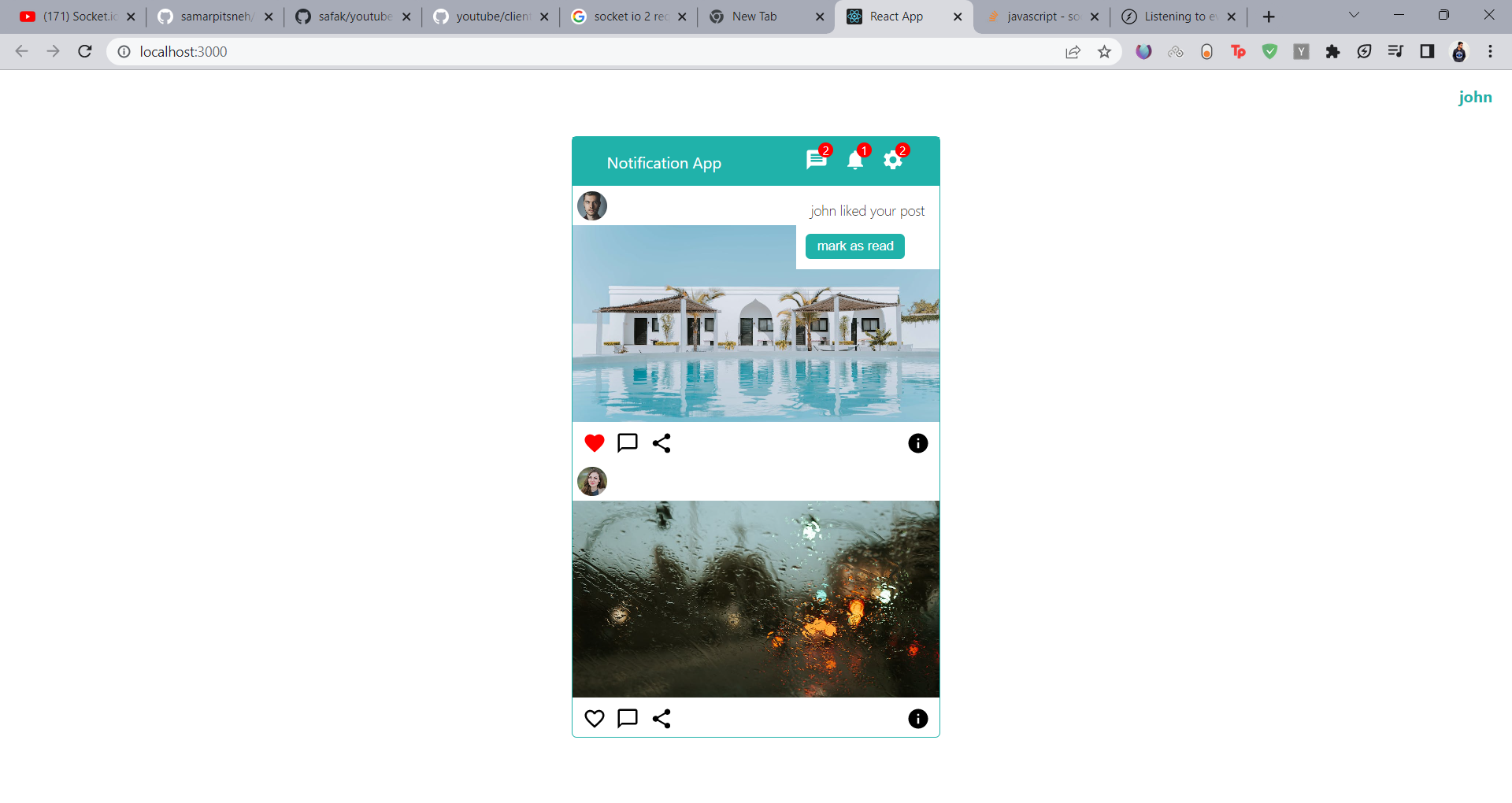
Task: Open comments on the pool house post
Action: pos(628,443)
